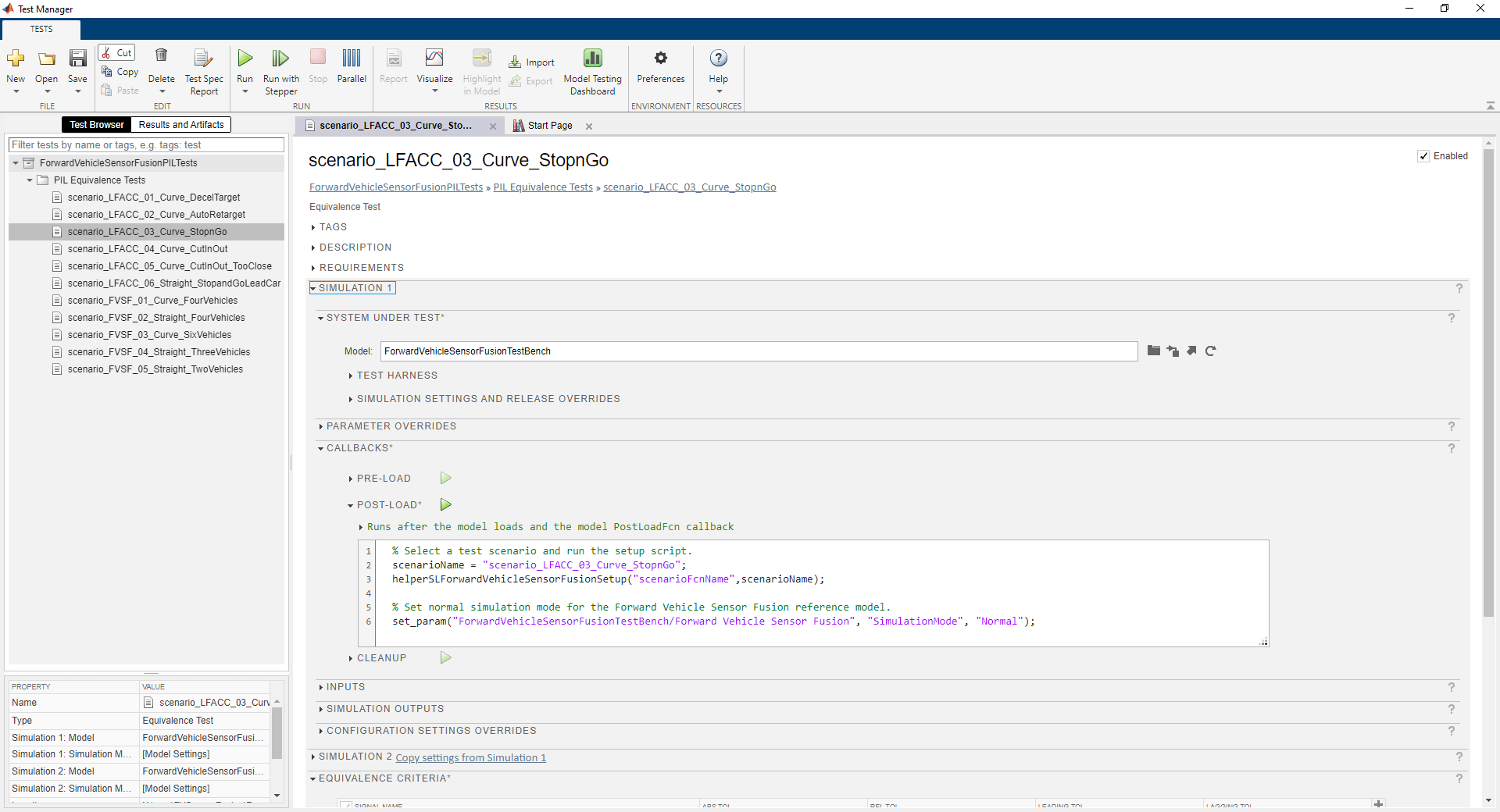Run the POST-LOAD callback play icon
The height and width of the screenshot is (812, 1500).
pos(445,505)
